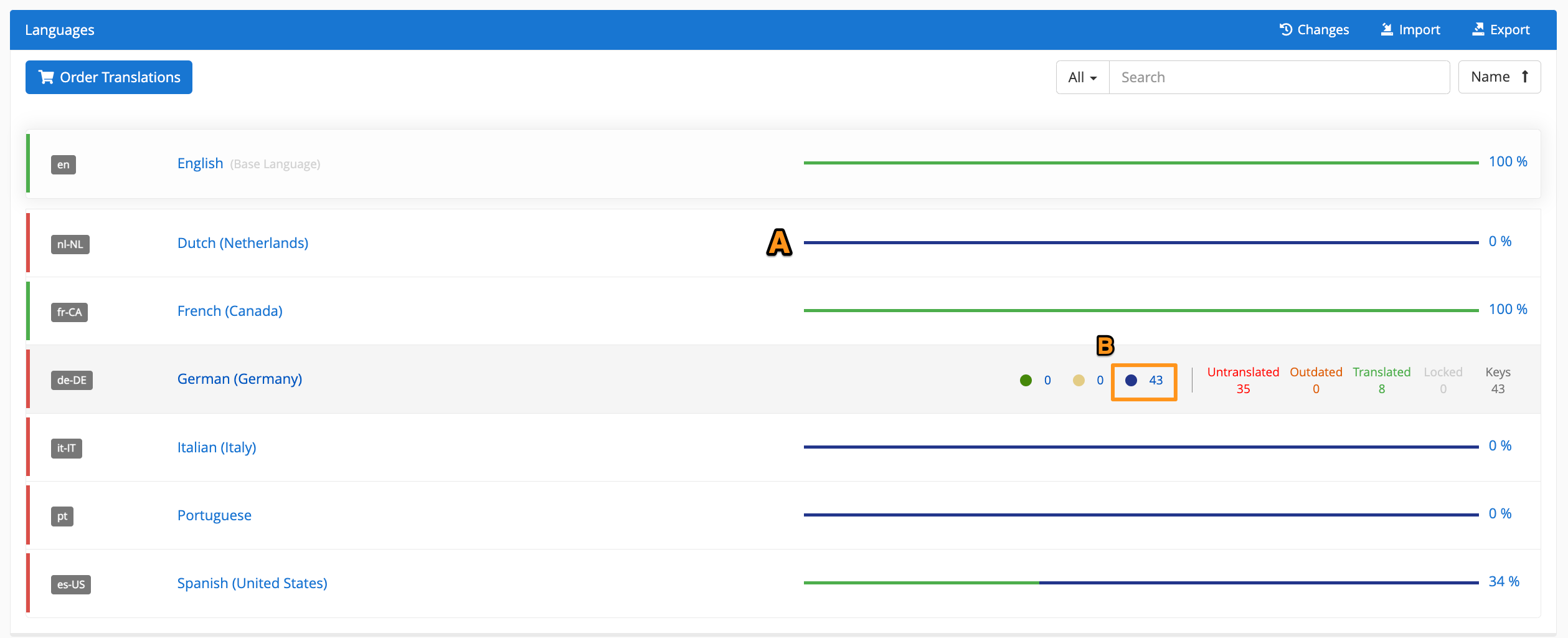Screen dimensions: 1568x638
Task: Click the fr-CA language code badge
Action: 70,312
